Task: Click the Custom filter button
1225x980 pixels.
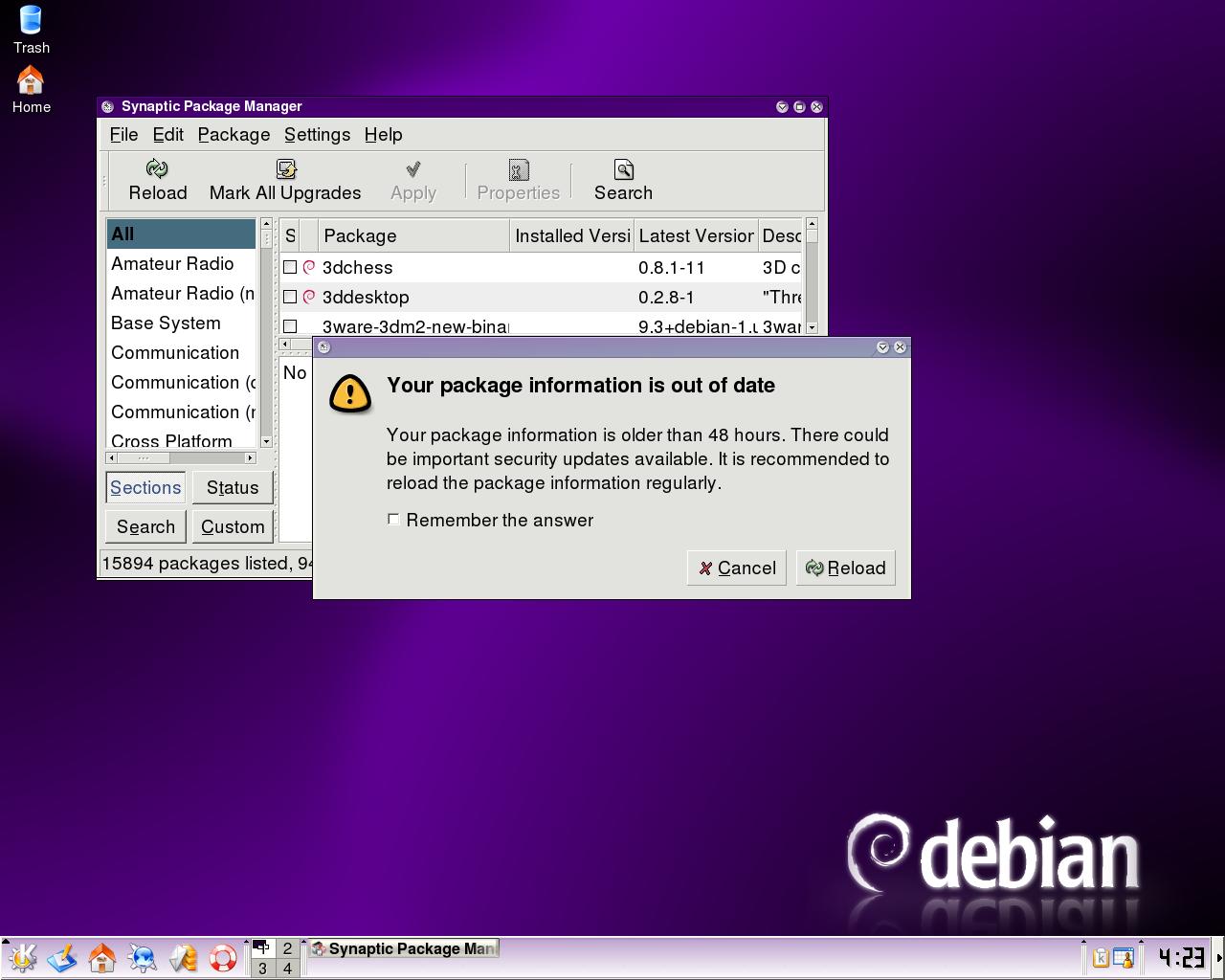Action: tap(233, 526)
